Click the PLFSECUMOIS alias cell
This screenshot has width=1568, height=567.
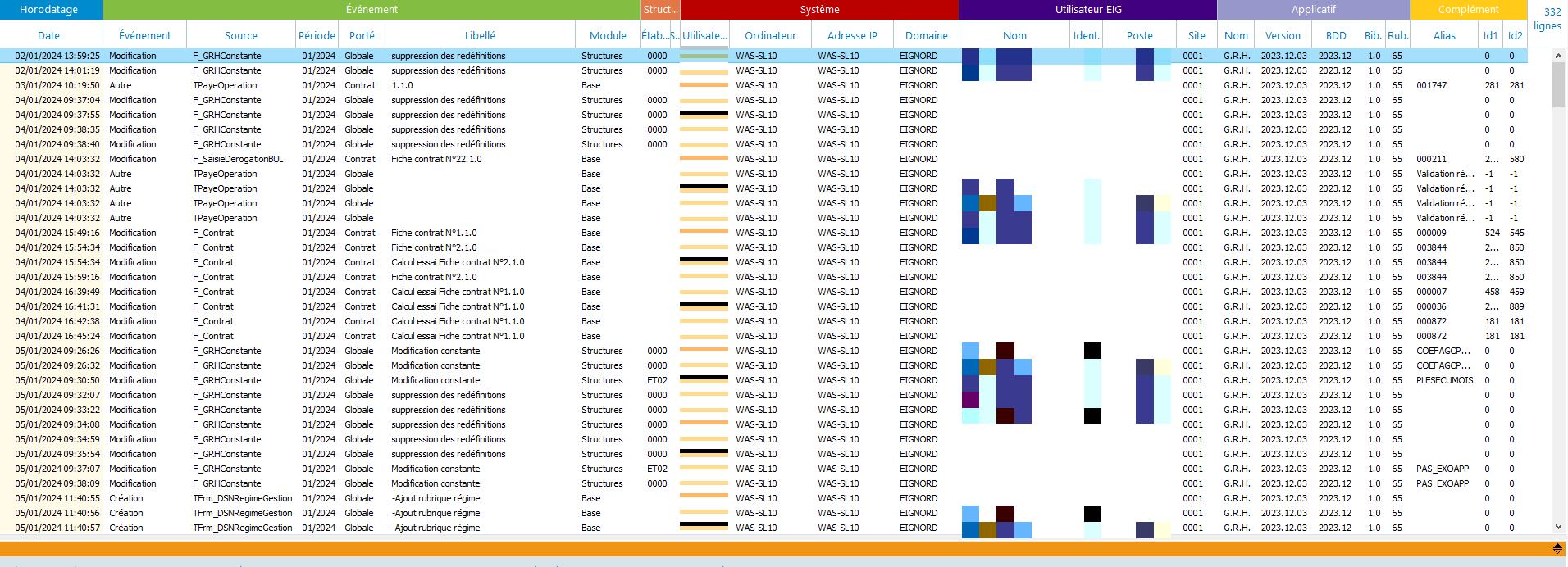[1444, 380]
